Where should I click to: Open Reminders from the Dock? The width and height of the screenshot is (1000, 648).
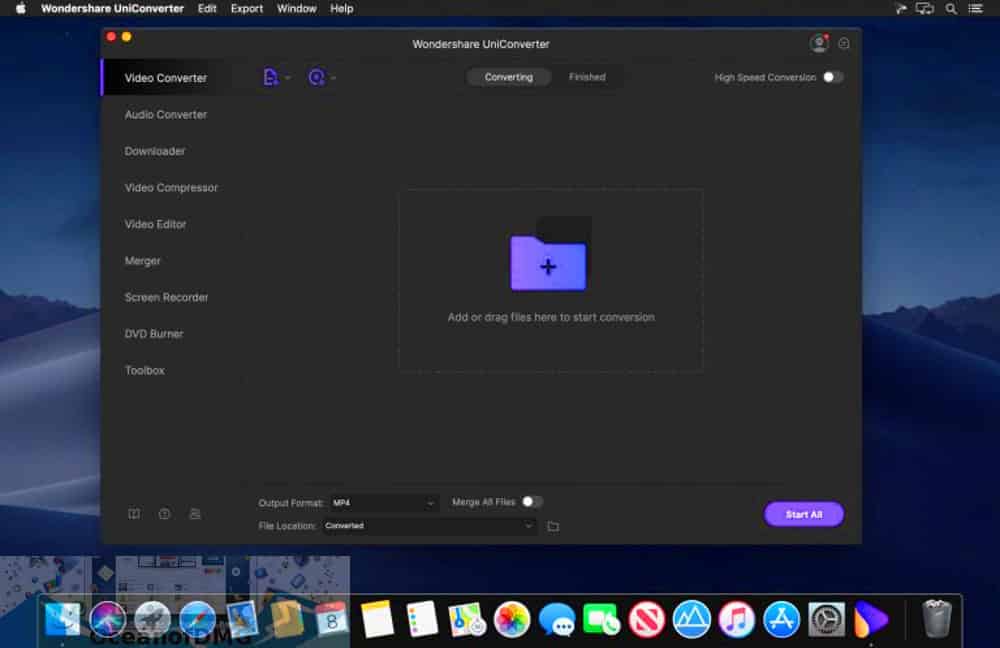(422, 619)
